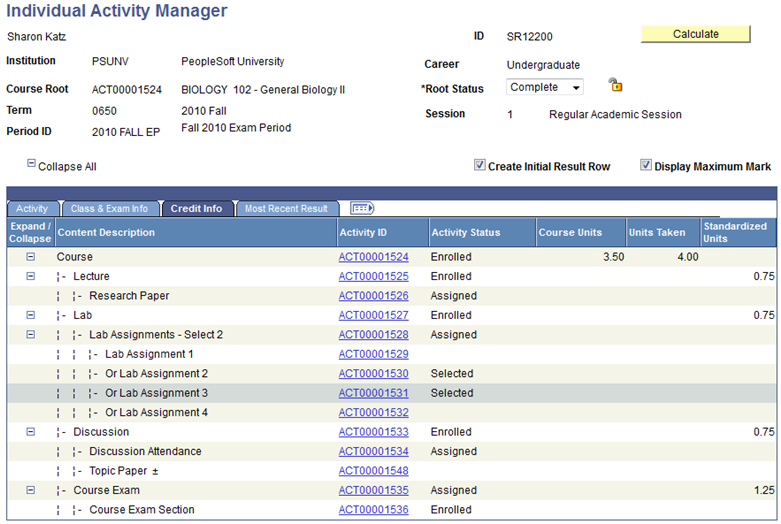
Task: Open activity link ACT00001525
Action: [374, 276]
